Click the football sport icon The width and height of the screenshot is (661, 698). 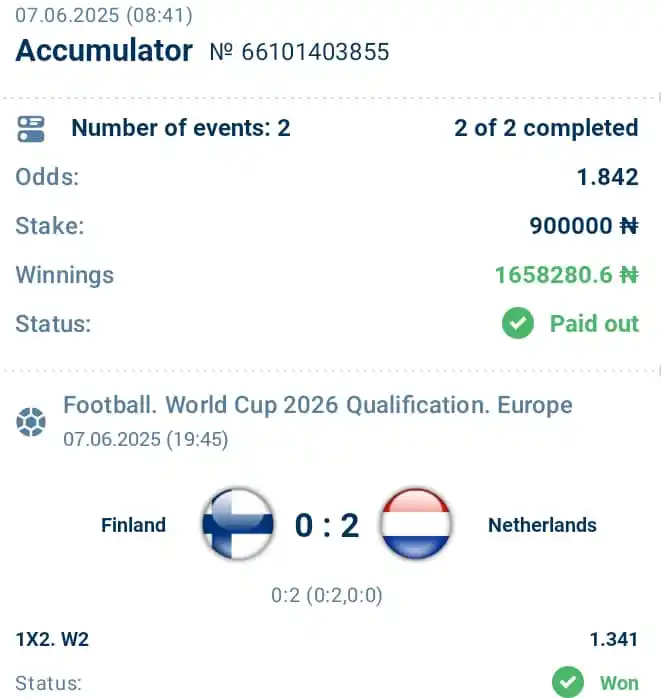tap(31, 422)
